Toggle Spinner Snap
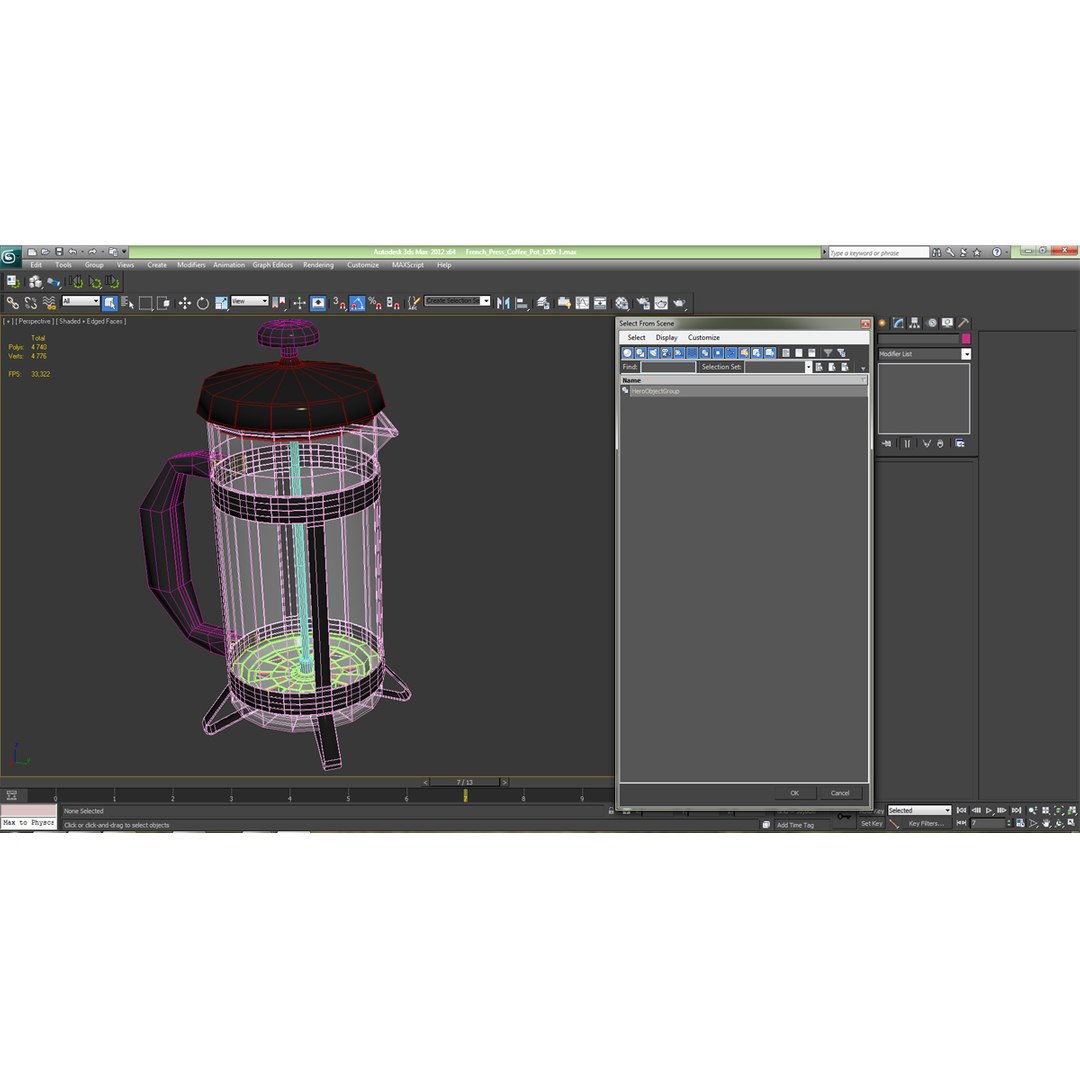 click(393, 303)
